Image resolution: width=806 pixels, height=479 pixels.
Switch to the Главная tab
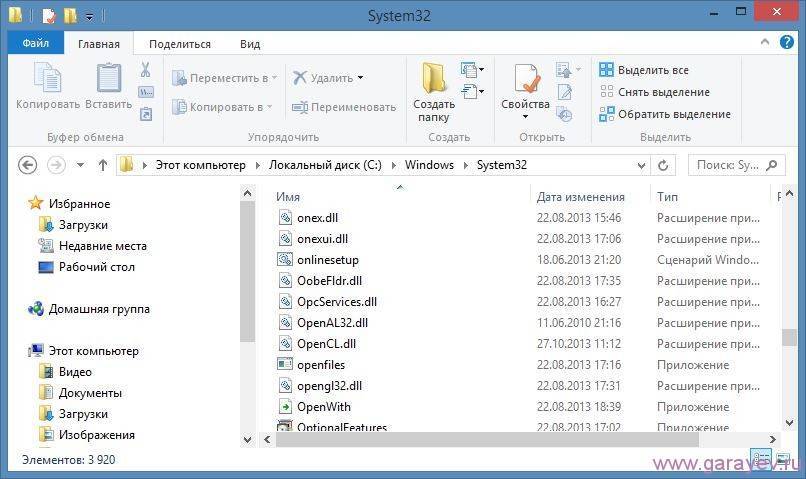tap(99, 44)
